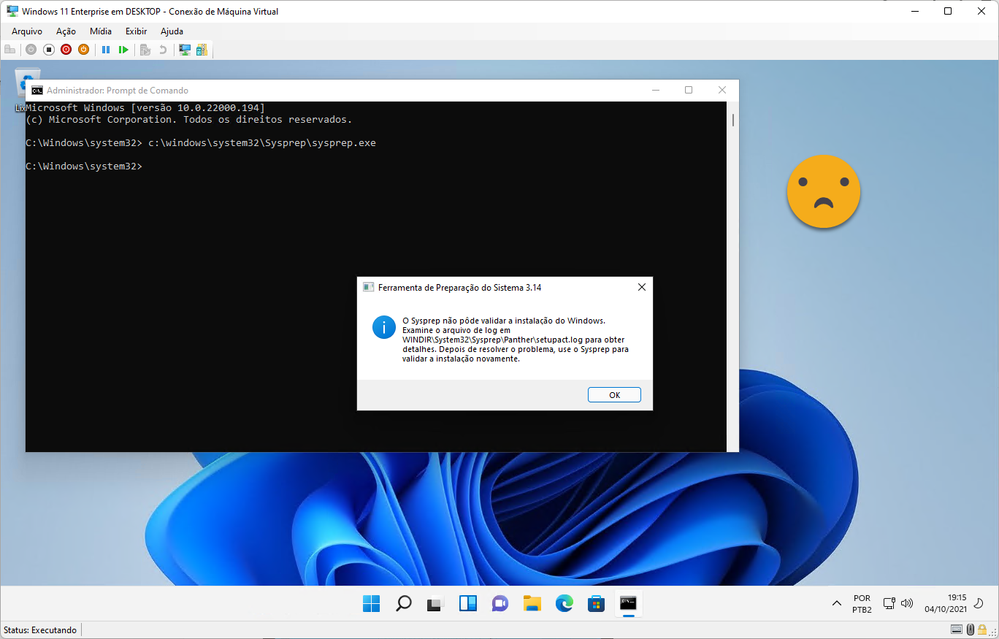
Task: Click the keyboard icon in VM status bar
Action: pos(956,629)
